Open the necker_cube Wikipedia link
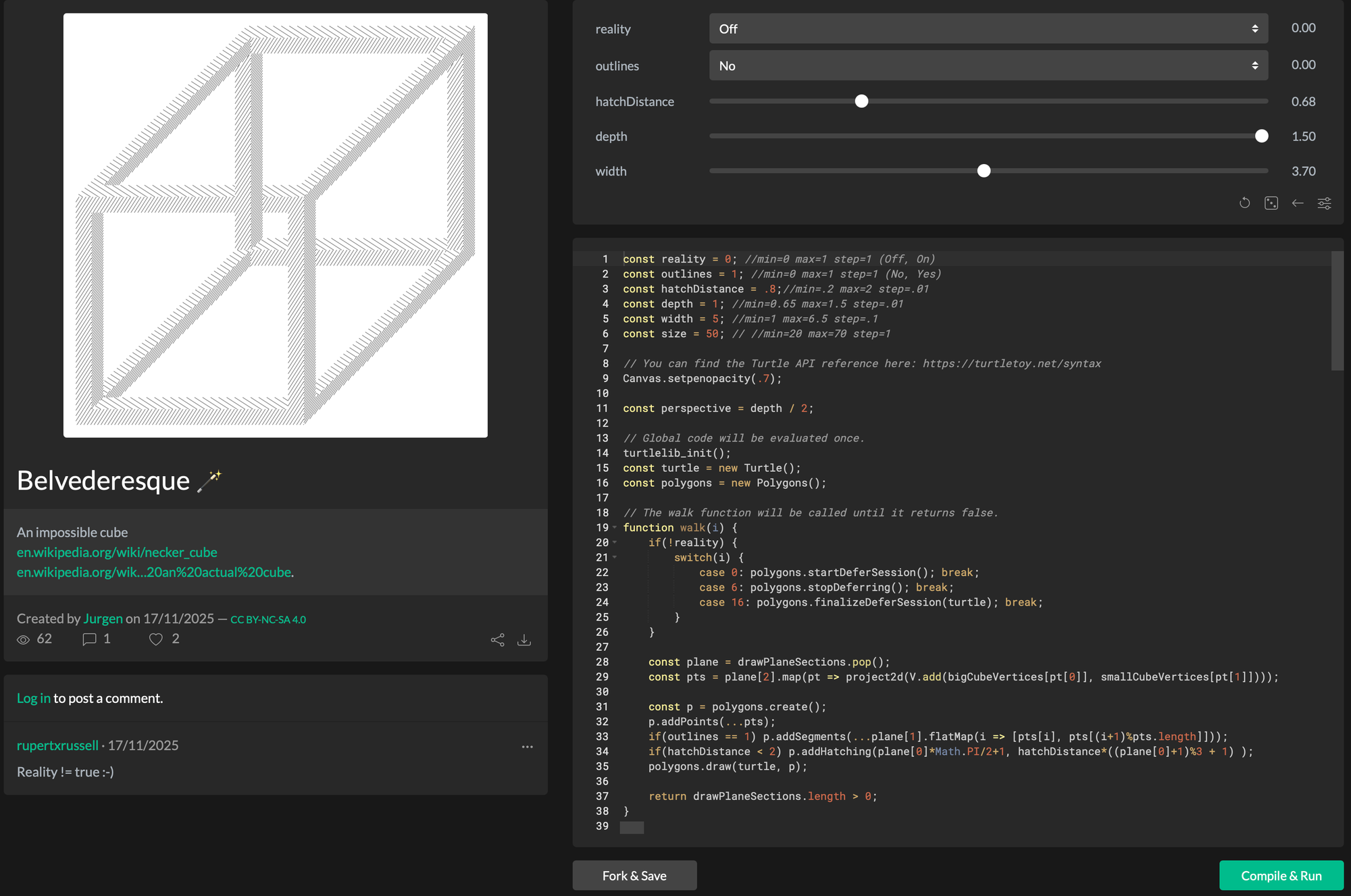 coord(117,552)
